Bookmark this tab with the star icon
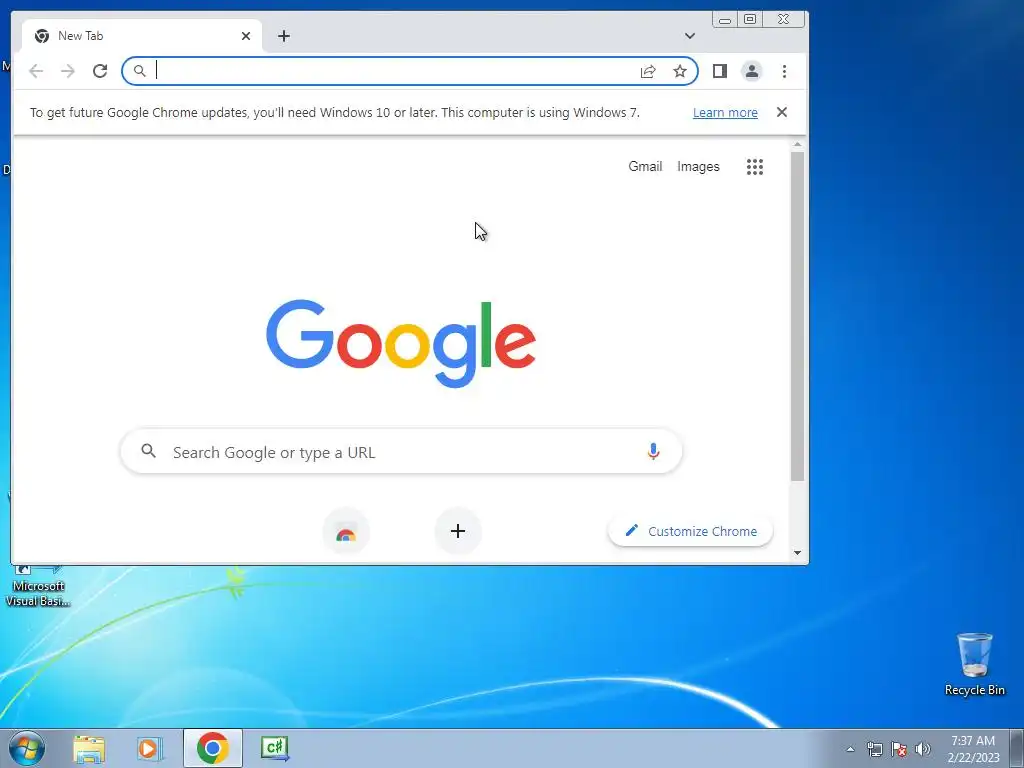Image resolution: width=1024 pixels, height=768 pixels. tap(680, 71)
